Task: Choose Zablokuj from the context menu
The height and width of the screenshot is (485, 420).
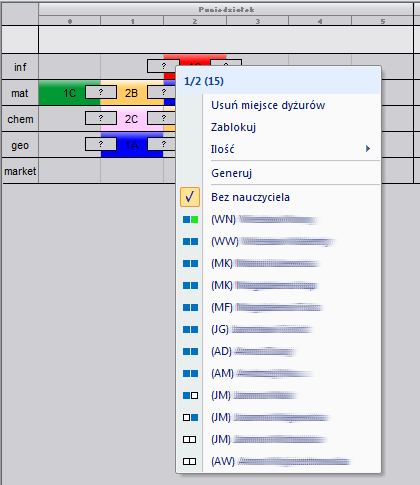Action: pos(233,127)
